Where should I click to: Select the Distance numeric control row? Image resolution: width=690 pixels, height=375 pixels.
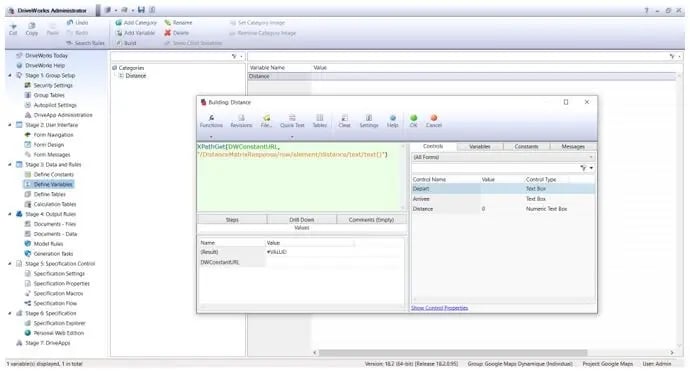pyautogui.click(x=503, y=209)
